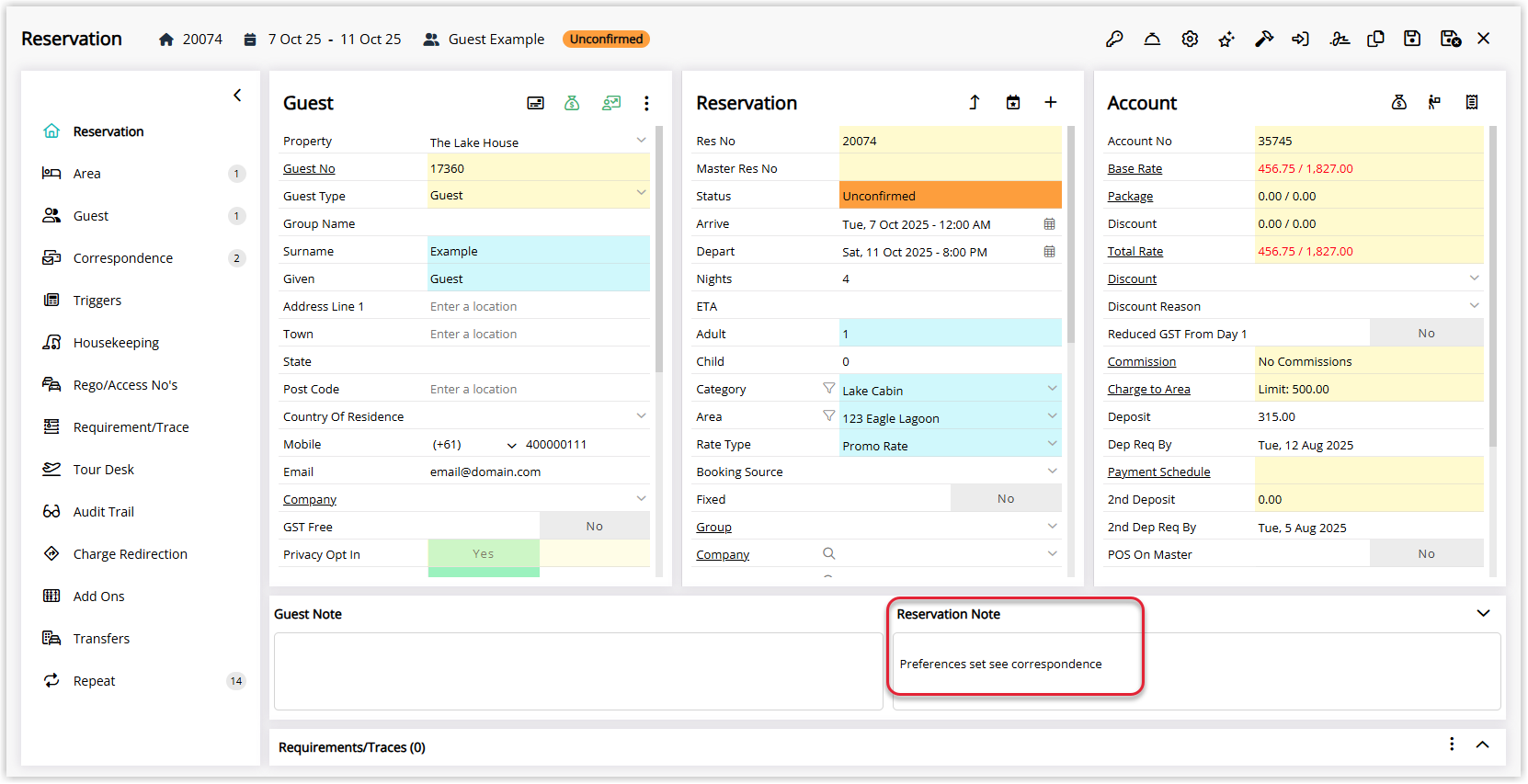Click the key icon in the top toolbar

(1114, 39)
